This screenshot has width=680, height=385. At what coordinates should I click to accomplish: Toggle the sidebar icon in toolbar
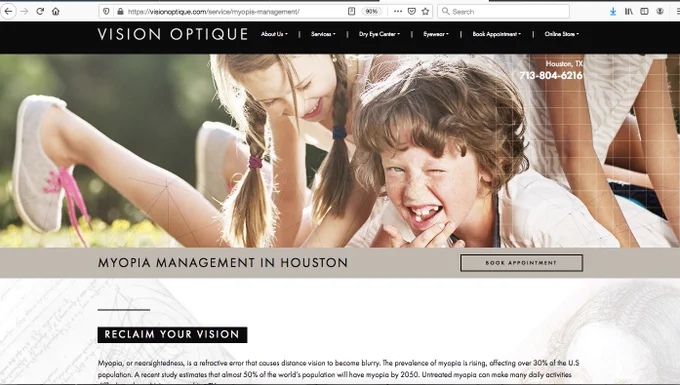(644, 12)
